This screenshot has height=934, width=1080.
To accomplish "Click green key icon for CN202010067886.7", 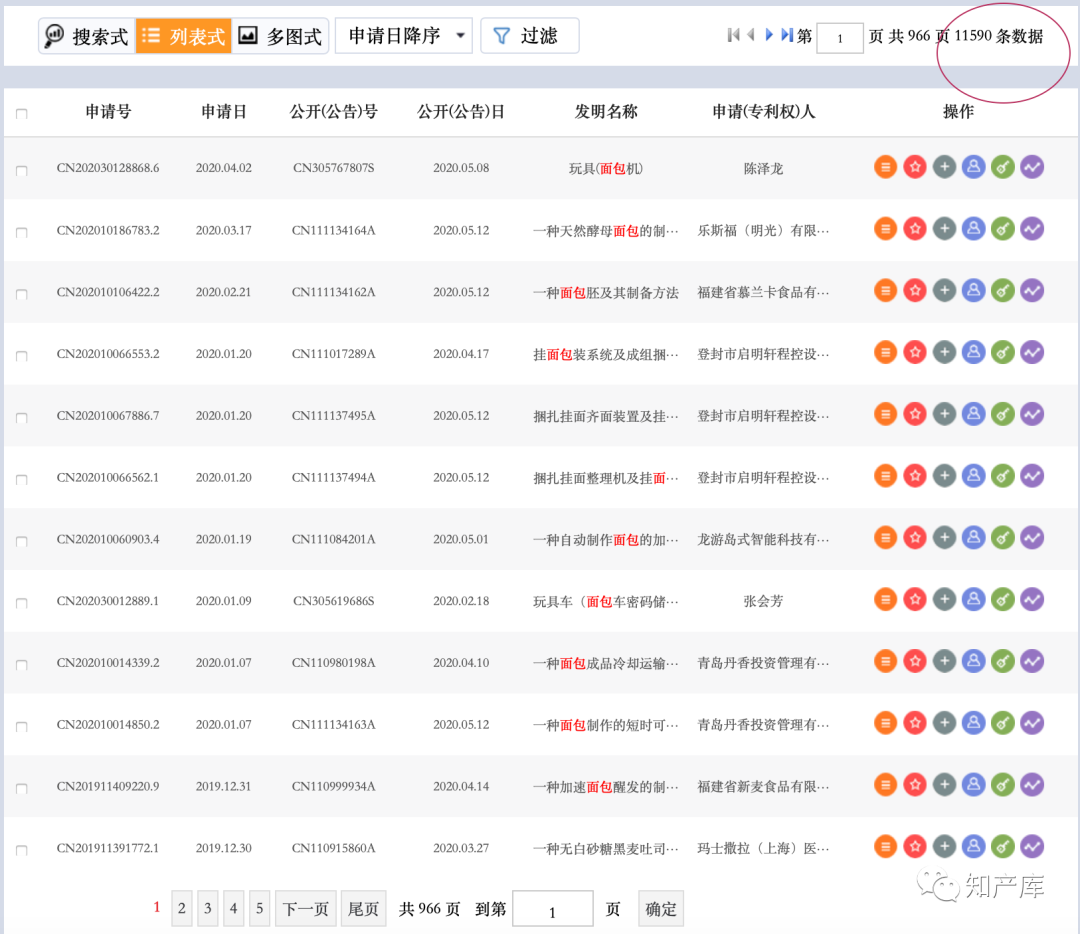I will point(1003,414).
